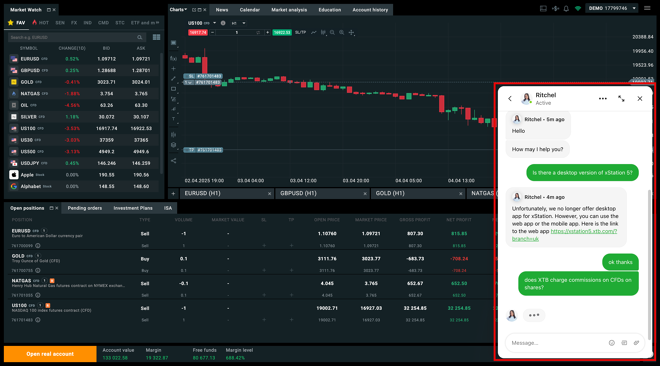Switch to Market analysis tab
Viewport: 660px width, 366px height.
coord(289,10)
